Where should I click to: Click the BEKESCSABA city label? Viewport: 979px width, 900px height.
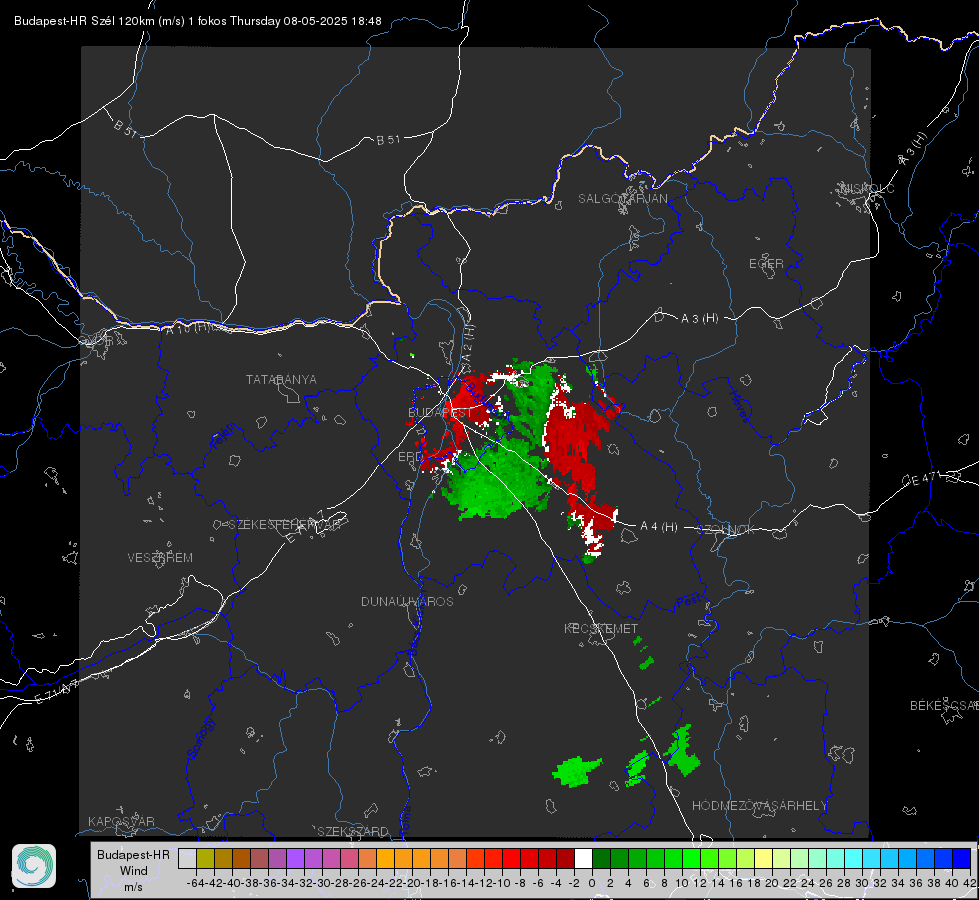click(944, 705)
